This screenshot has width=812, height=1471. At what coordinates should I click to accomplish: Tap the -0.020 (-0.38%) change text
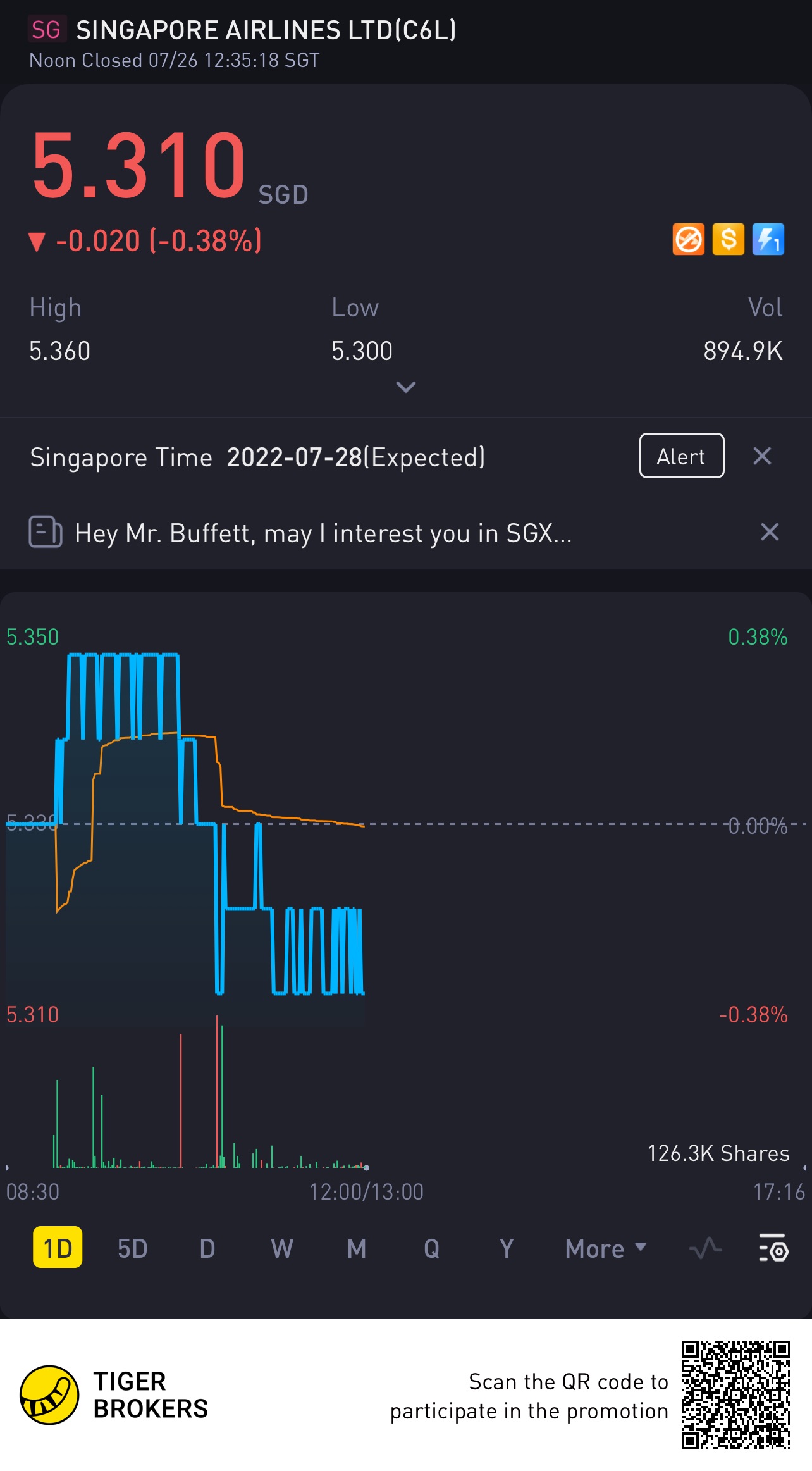click(x=159, y=241)
